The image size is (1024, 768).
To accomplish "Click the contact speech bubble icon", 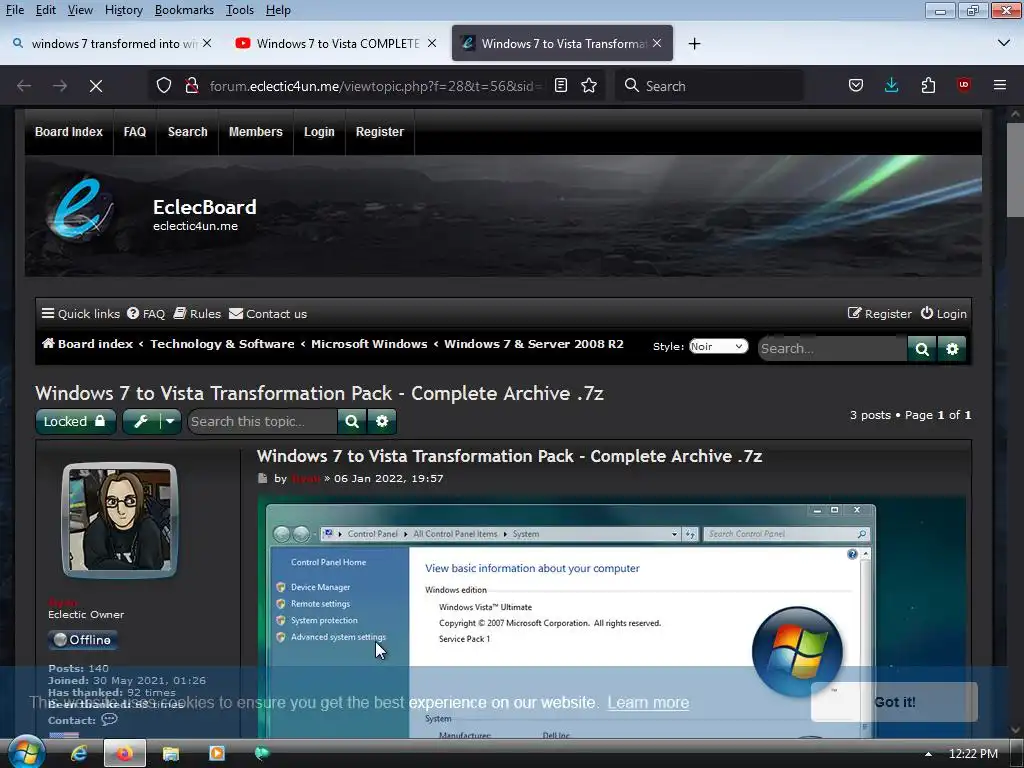I will pyautogui.click(x=109, y=719).
